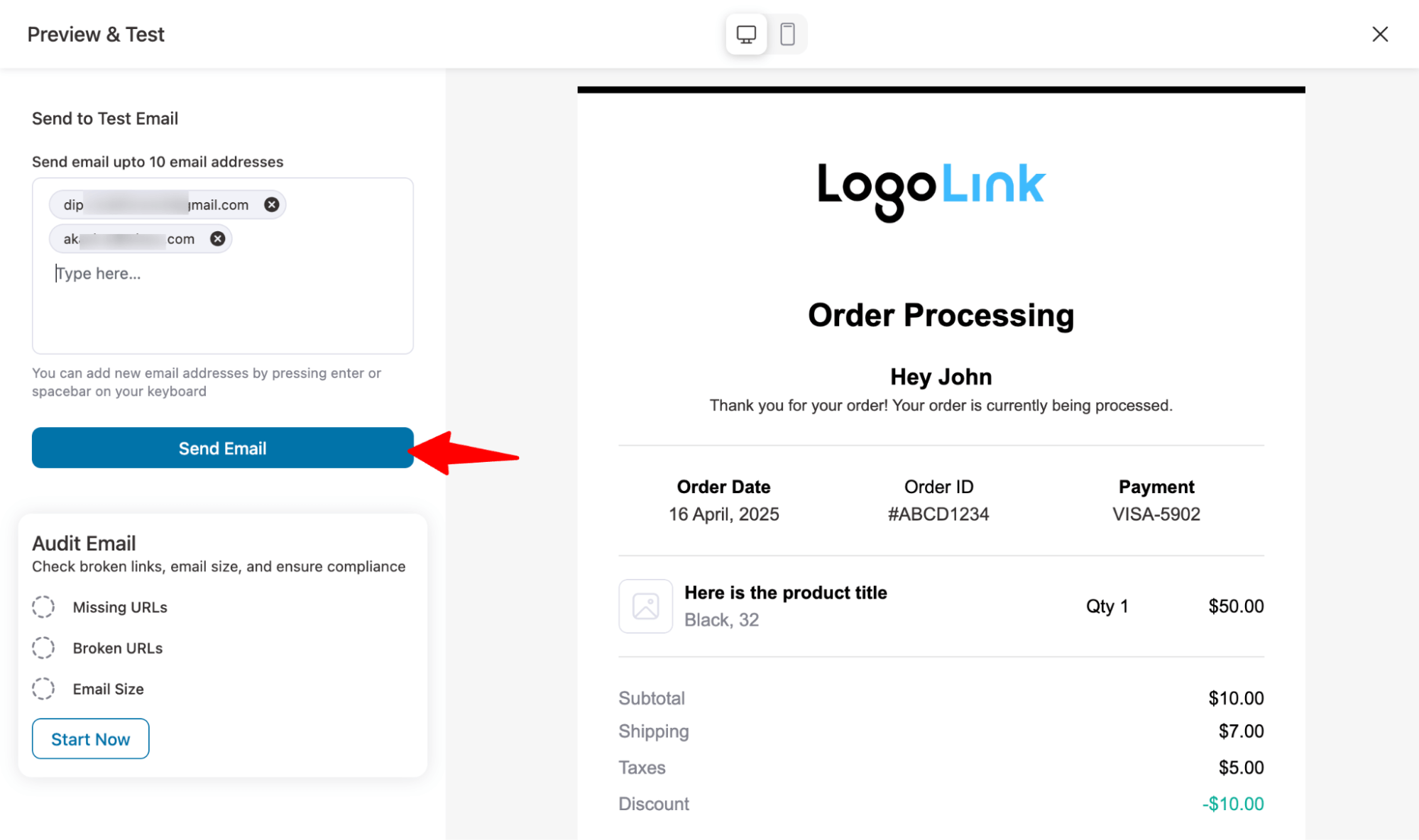Click the Order ID #ABCD1234 value
This screenshot has width=1419, height=840.
click(x=938, y=514)
